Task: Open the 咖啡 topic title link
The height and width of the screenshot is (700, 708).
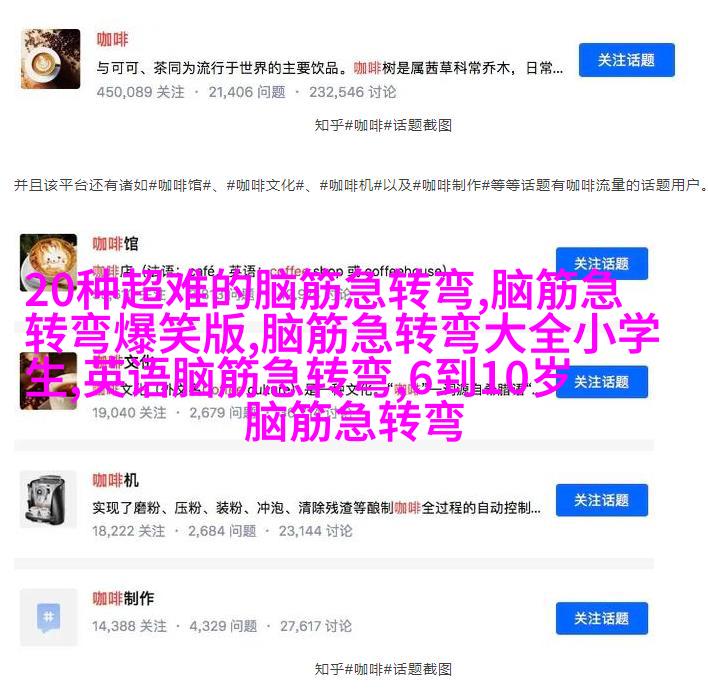Action: [112, 39]
